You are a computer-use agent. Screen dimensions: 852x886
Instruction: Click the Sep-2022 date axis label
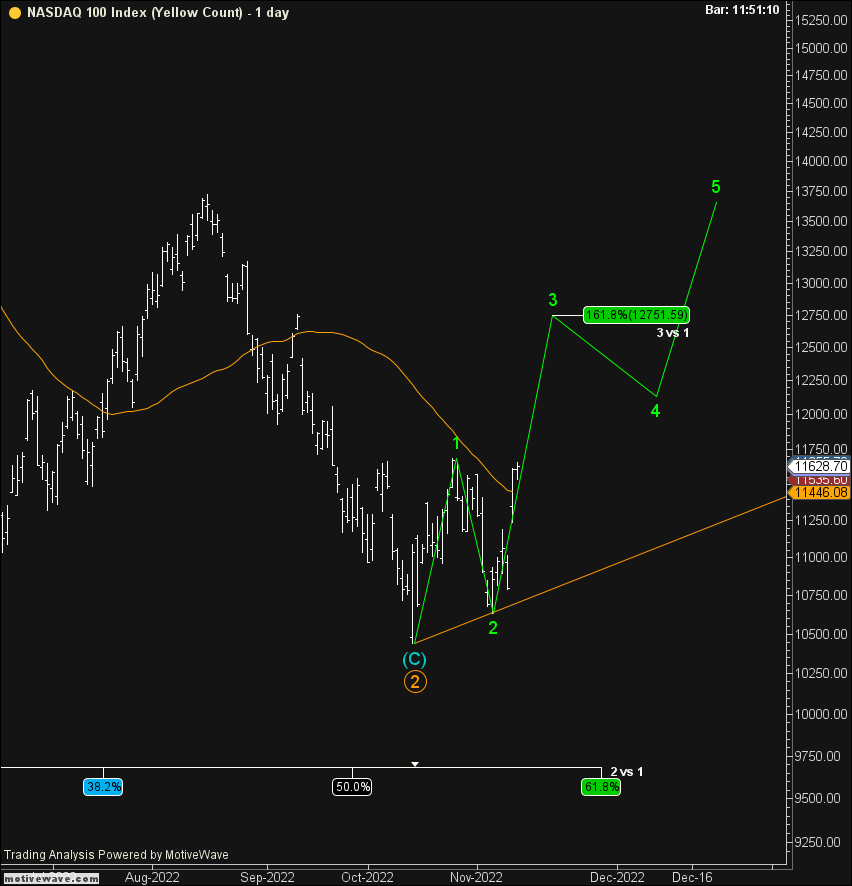tap(267, 878)
